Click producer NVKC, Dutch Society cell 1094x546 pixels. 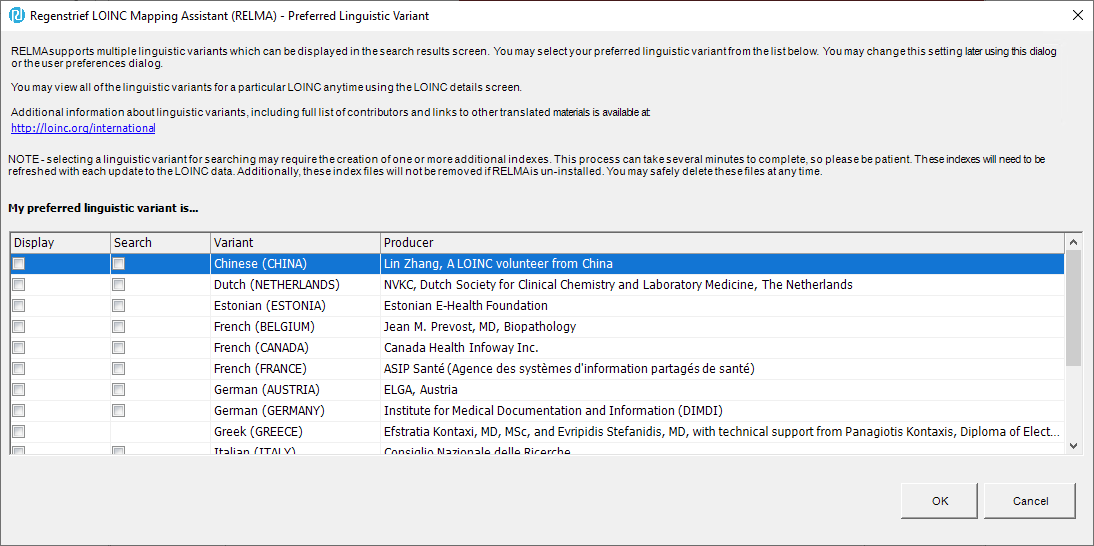723,285
